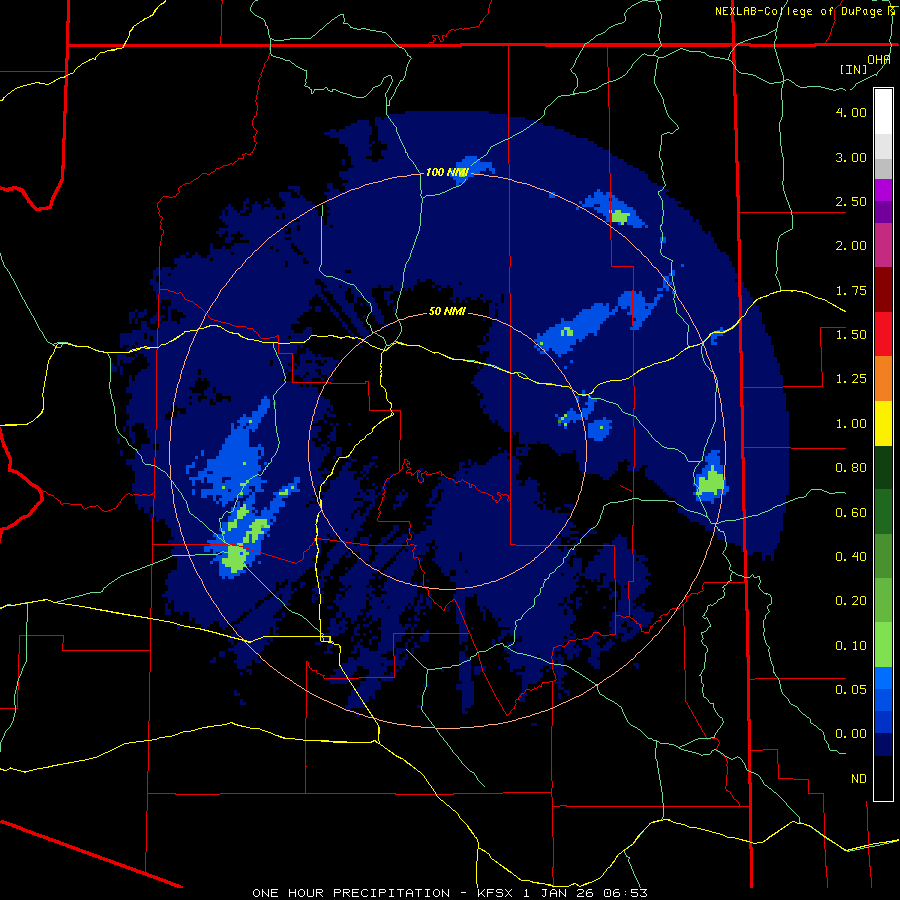
Task: Click the 3.00 legend value
Action: click(x=851, y=157)
